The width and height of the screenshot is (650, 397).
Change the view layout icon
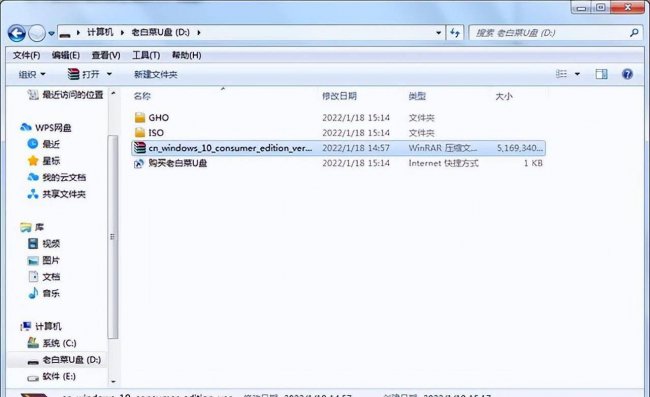561,74
